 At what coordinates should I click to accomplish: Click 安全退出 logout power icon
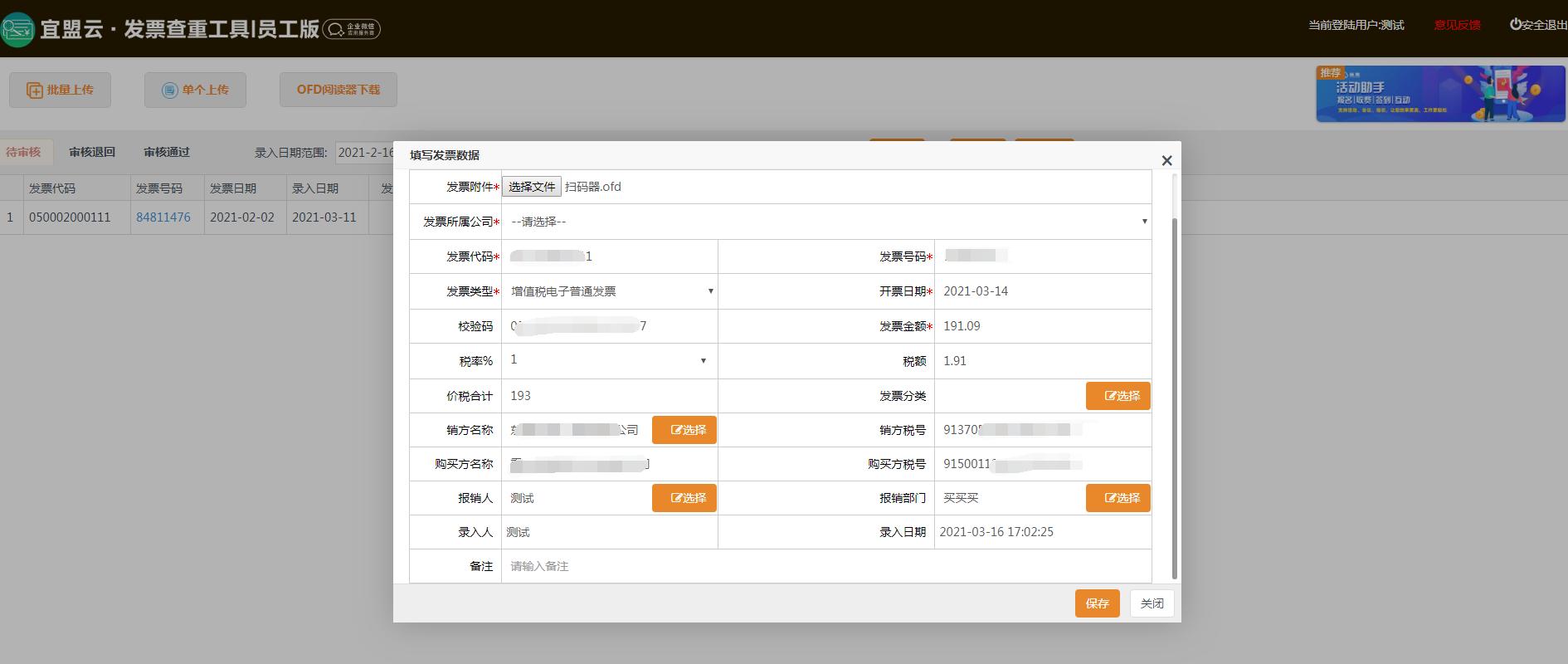[1516, 25]
